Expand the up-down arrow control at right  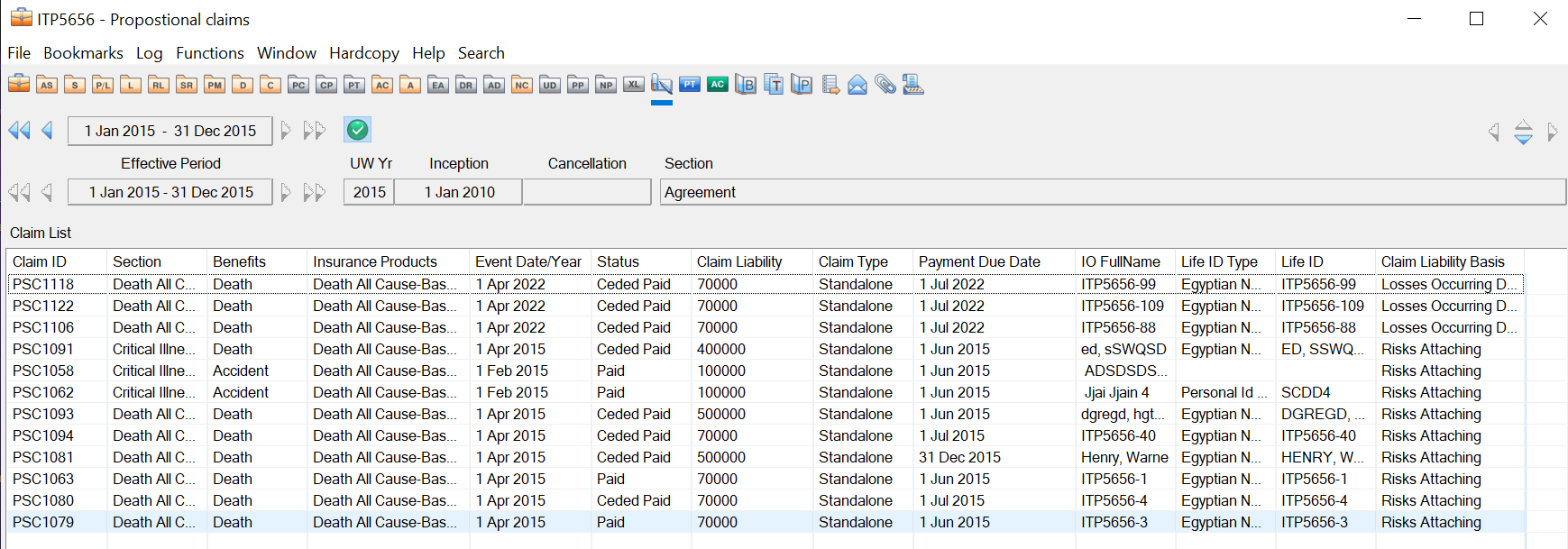(x=1523, y=133)
